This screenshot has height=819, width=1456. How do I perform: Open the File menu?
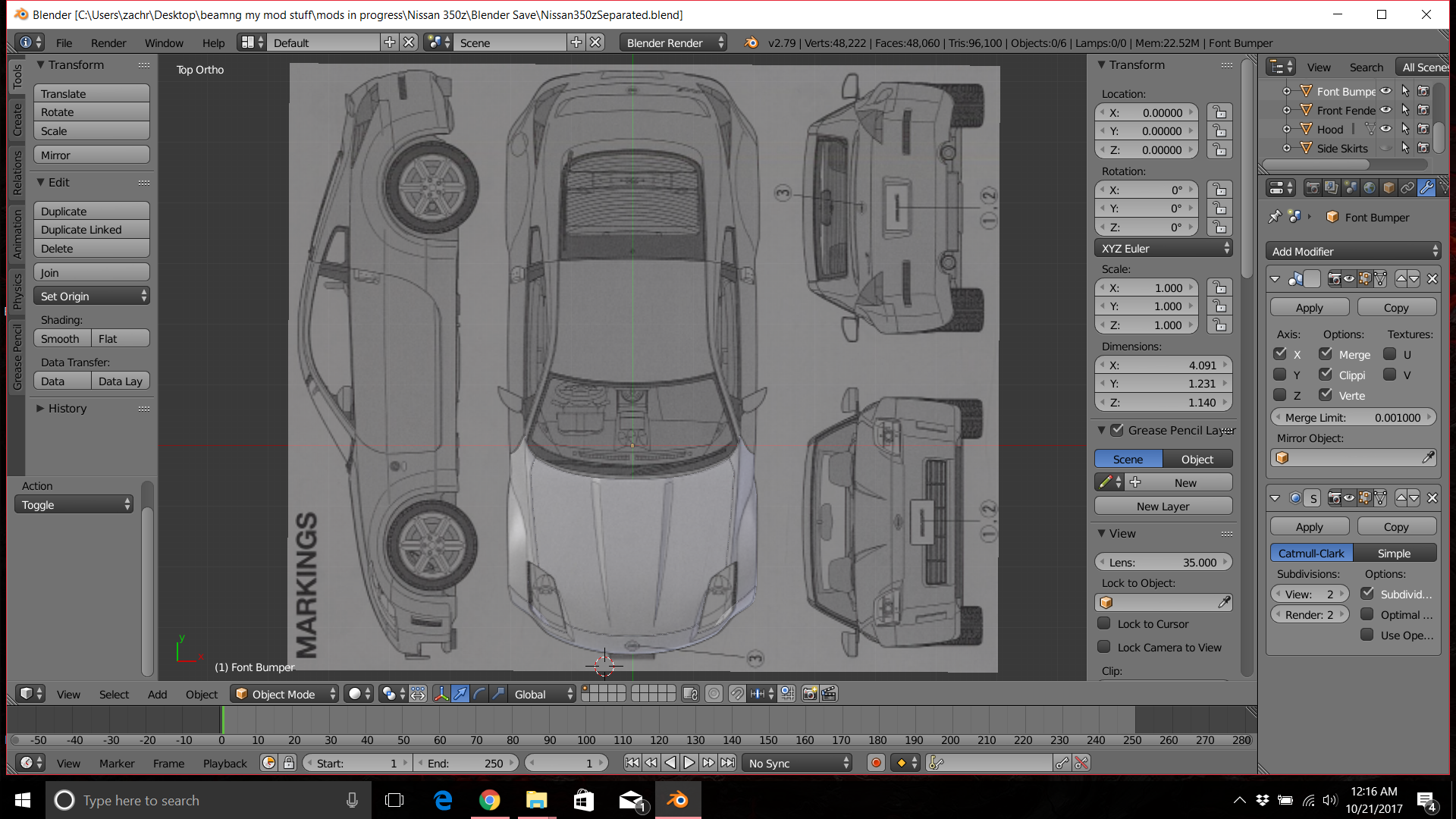coord(64,42)
